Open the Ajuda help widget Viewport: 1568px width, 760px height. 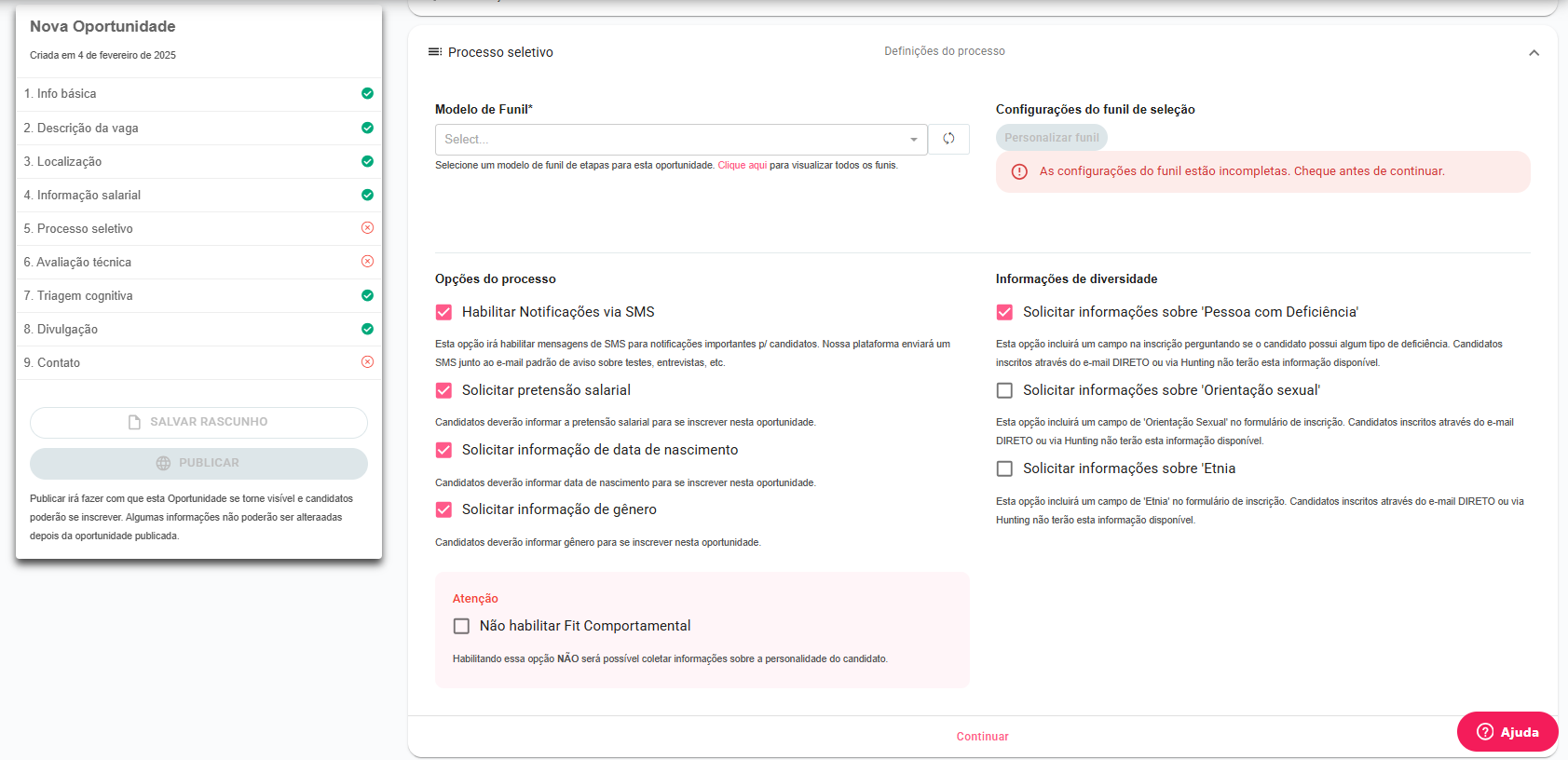[1507, 732]
